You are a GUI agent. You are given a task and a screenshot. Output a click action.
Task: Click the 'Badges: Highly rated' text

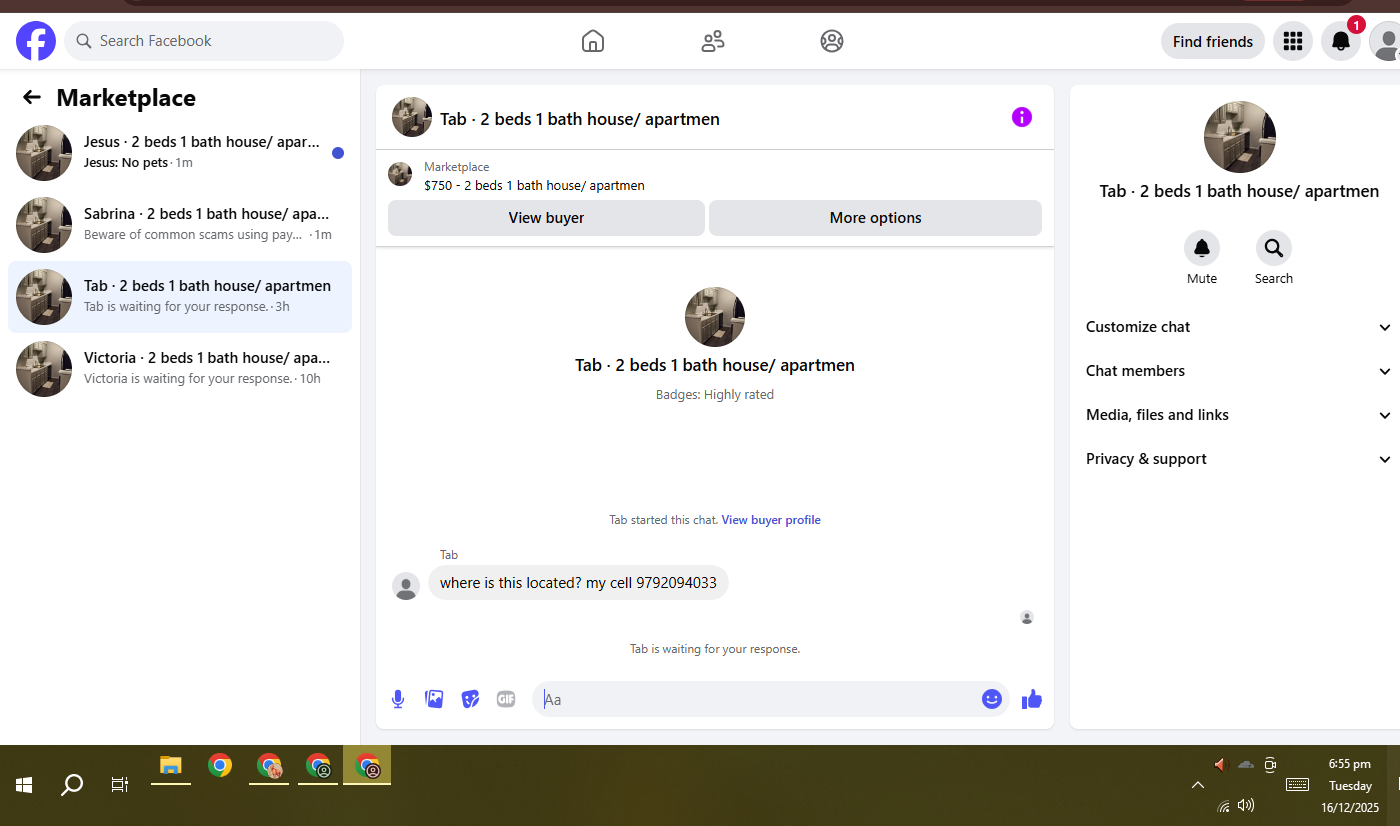click(715, 395)
